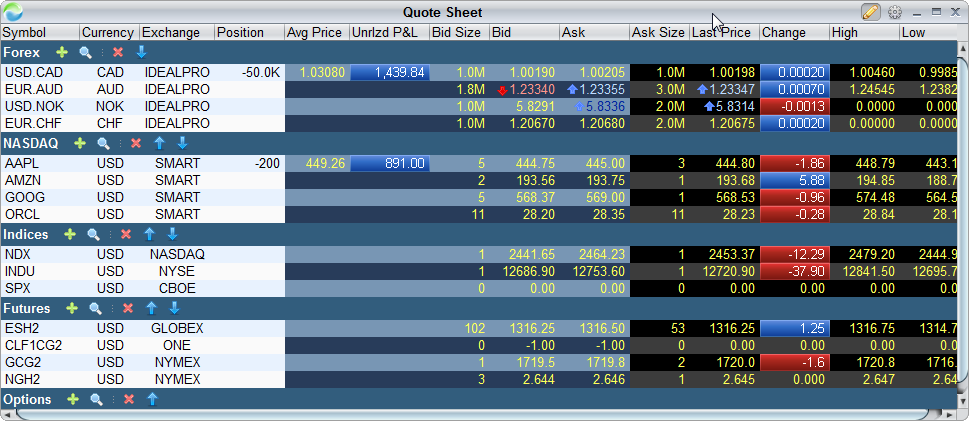
Task: Click the Ask Size column header
Action: pyautogui.click(x=659, y=33)
